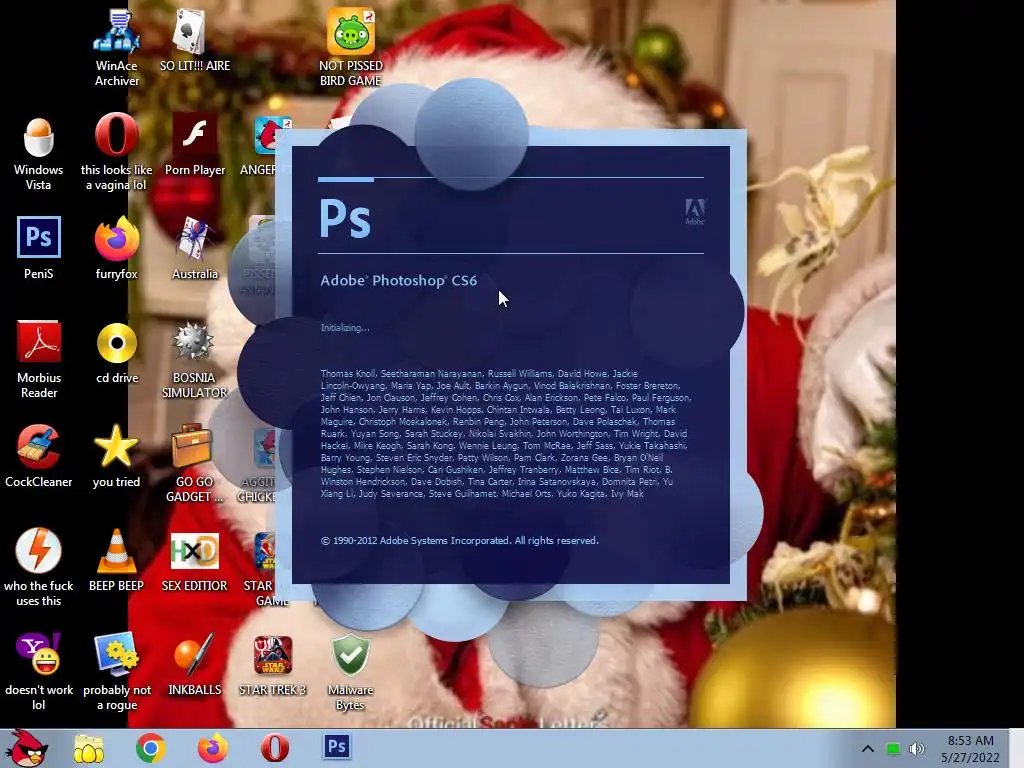The width and height of the screenshot is (1024, 768).
Task: Click the Adobe Photoshop CS6 title text
Action: click(398, 280)
